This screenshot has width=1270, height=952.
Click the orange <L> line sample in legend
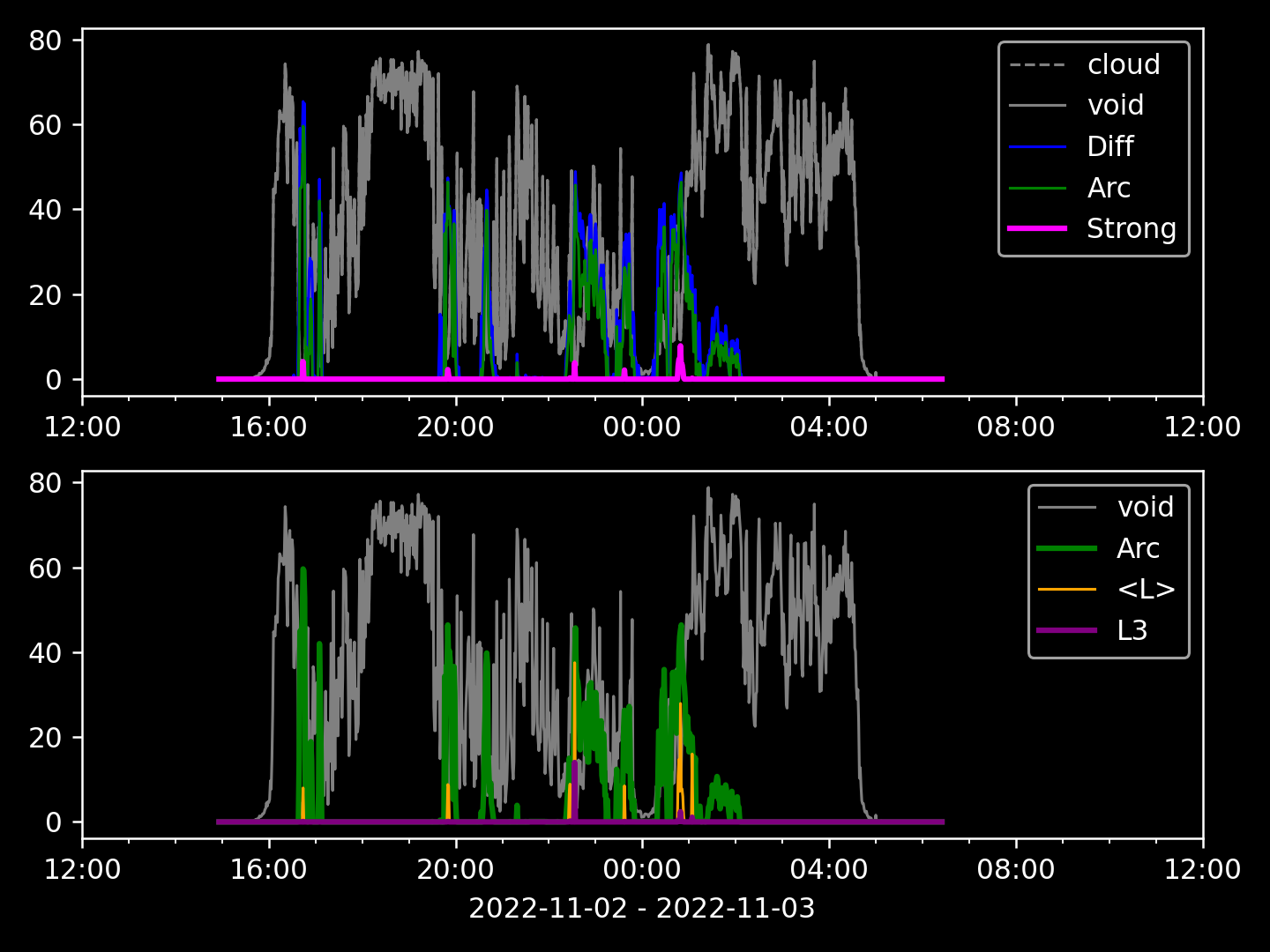[x=1067, y=589]
